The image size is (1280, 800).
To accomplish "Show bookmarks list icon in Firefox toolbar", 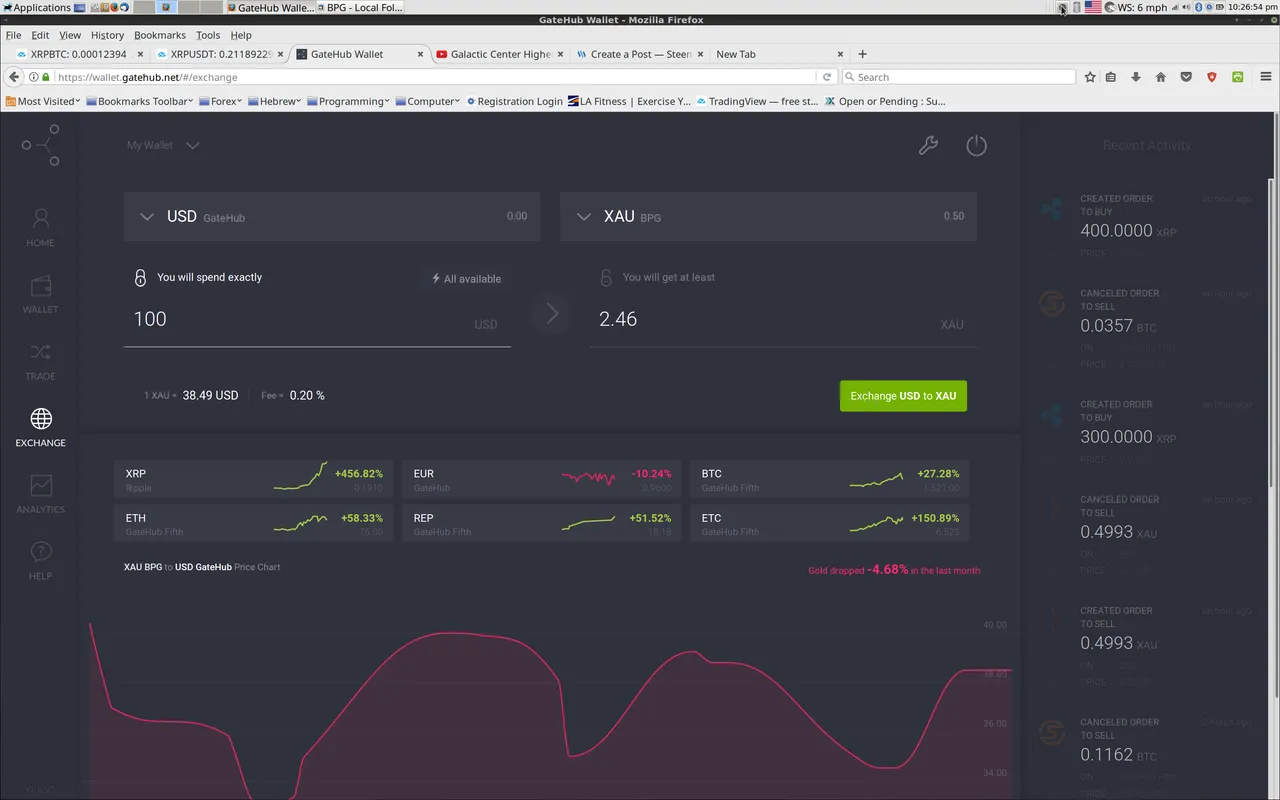I will click(1111, 77).
